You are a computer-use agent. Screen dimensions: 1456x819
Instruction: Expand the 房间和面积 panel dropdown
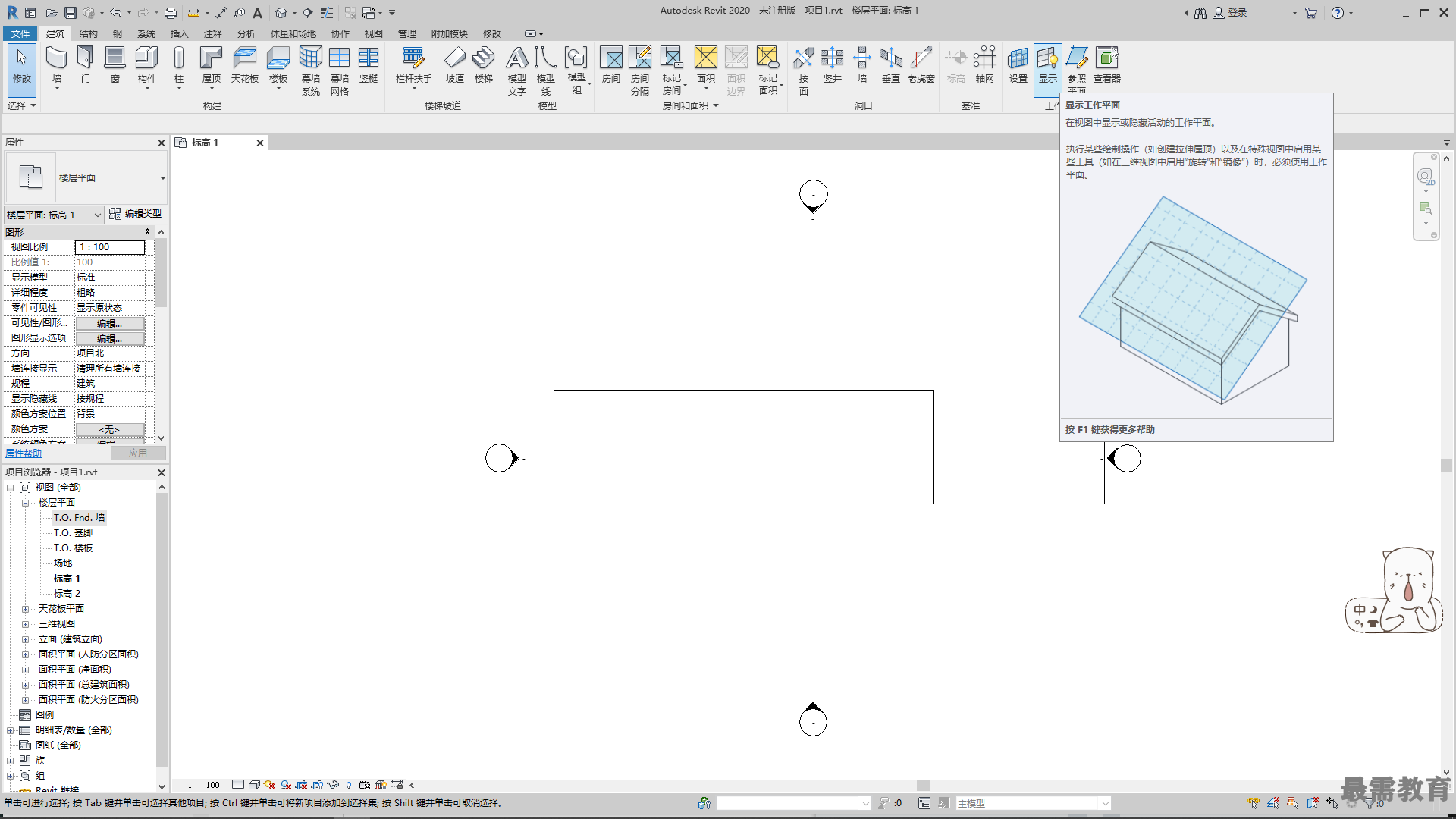pos(690,106)
